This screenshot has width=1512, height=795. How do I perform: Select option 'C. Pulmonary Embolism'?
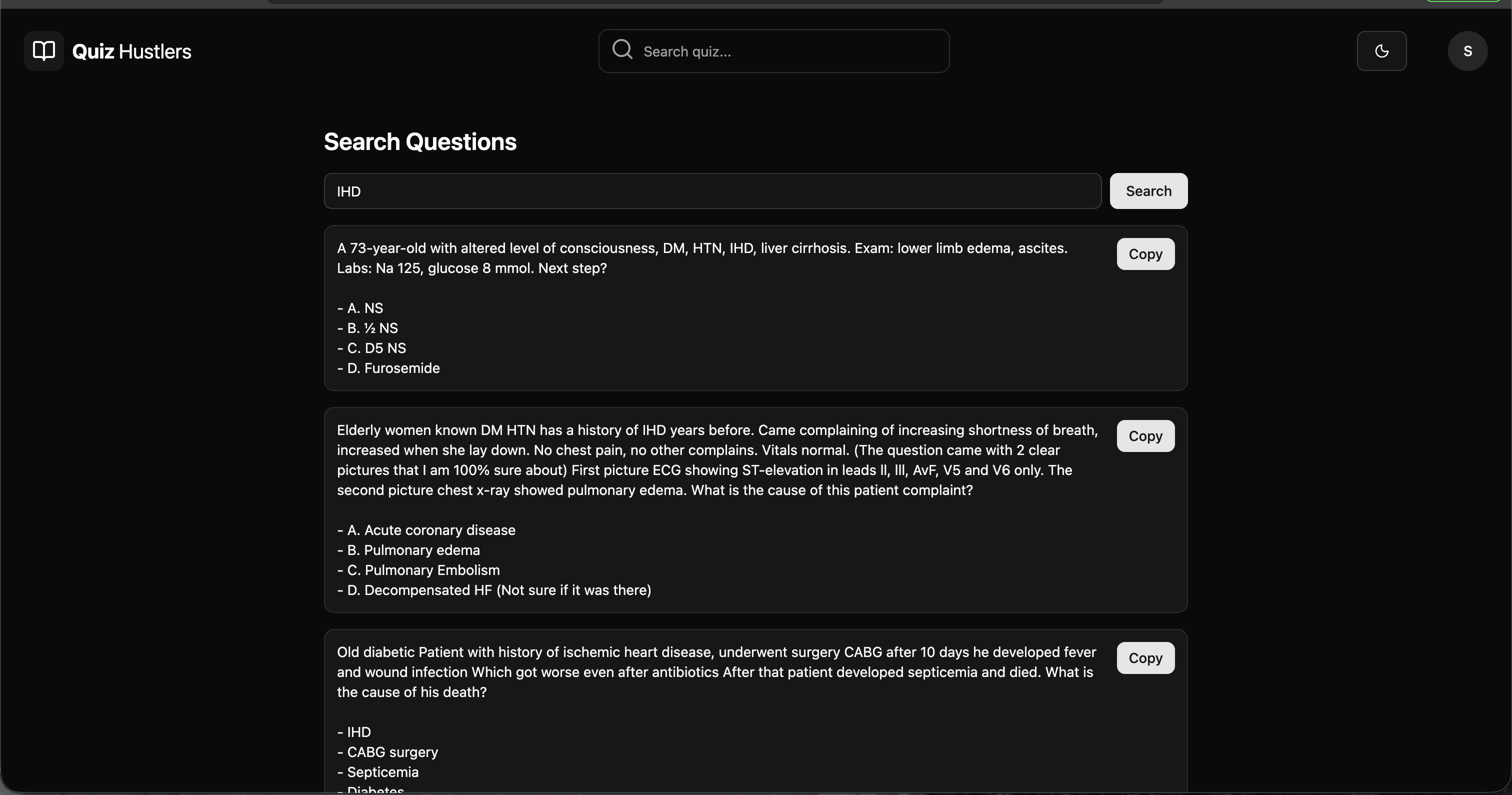(418, 570)
